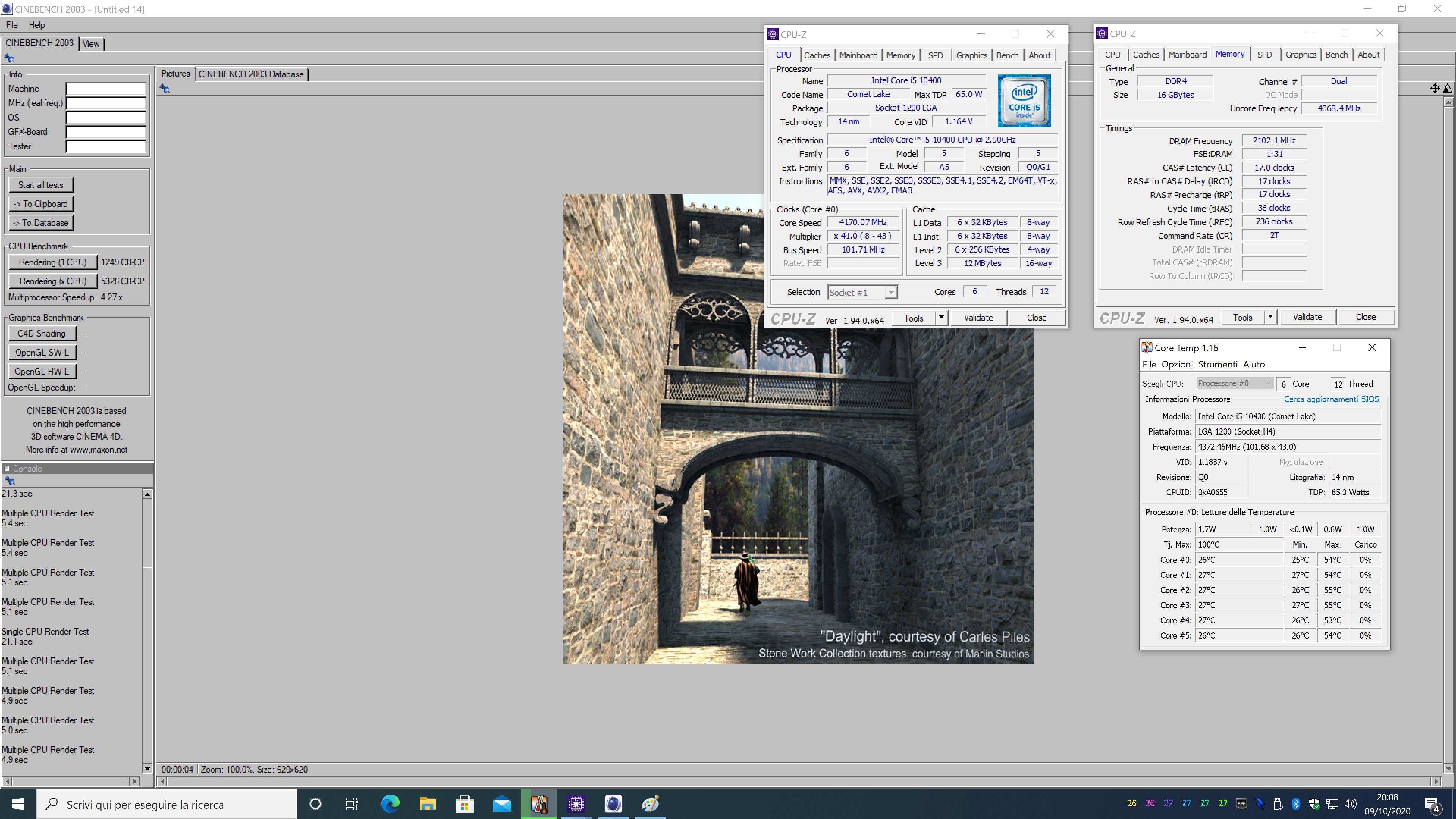Click the Intel Core i5 logo in CPU-Z

[1024, 100]
